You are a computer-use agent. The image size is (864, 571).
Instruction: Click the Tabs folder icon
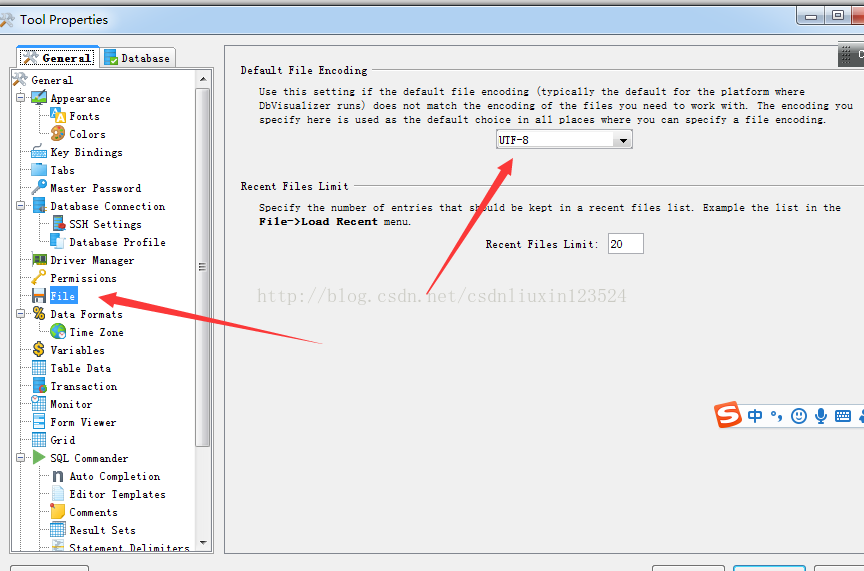click(39, 170)
